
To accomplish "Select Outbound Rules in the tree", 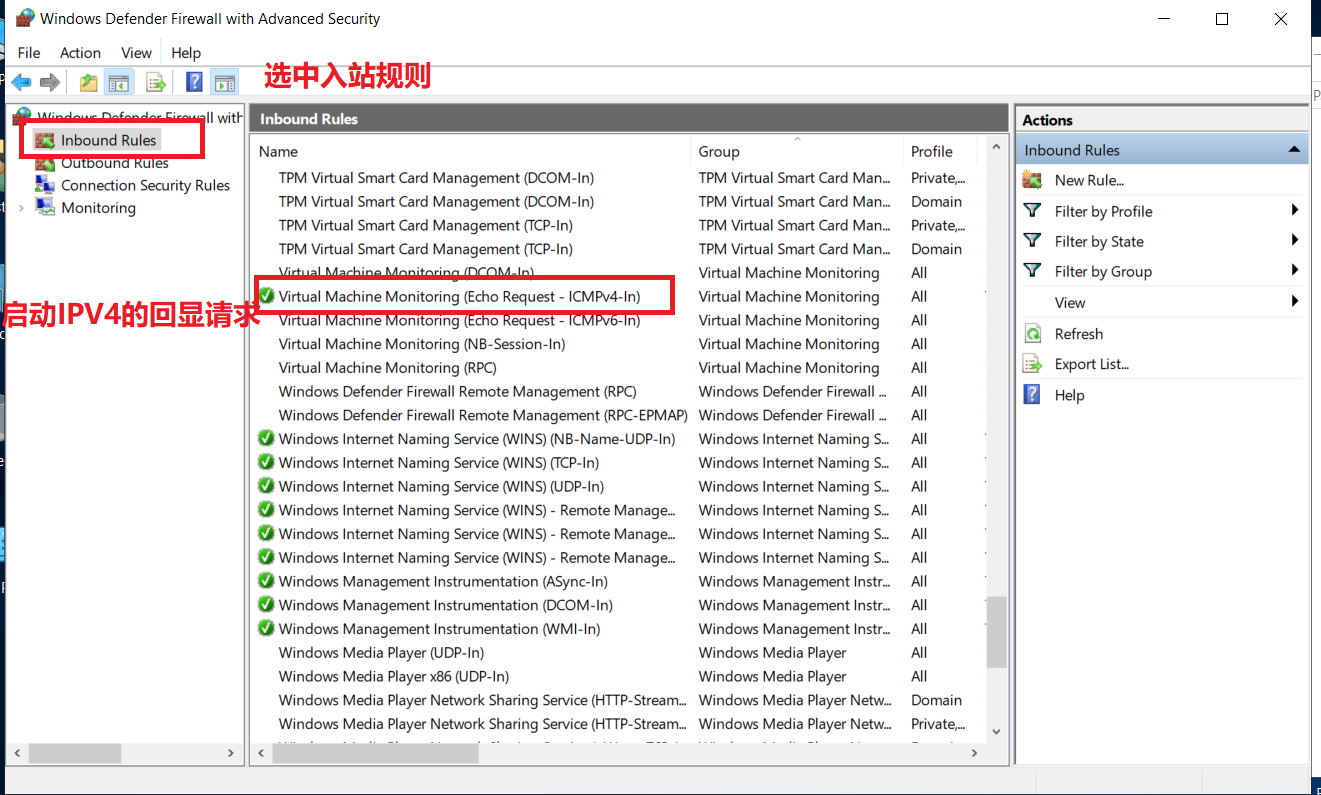I will tap(114, 163).
